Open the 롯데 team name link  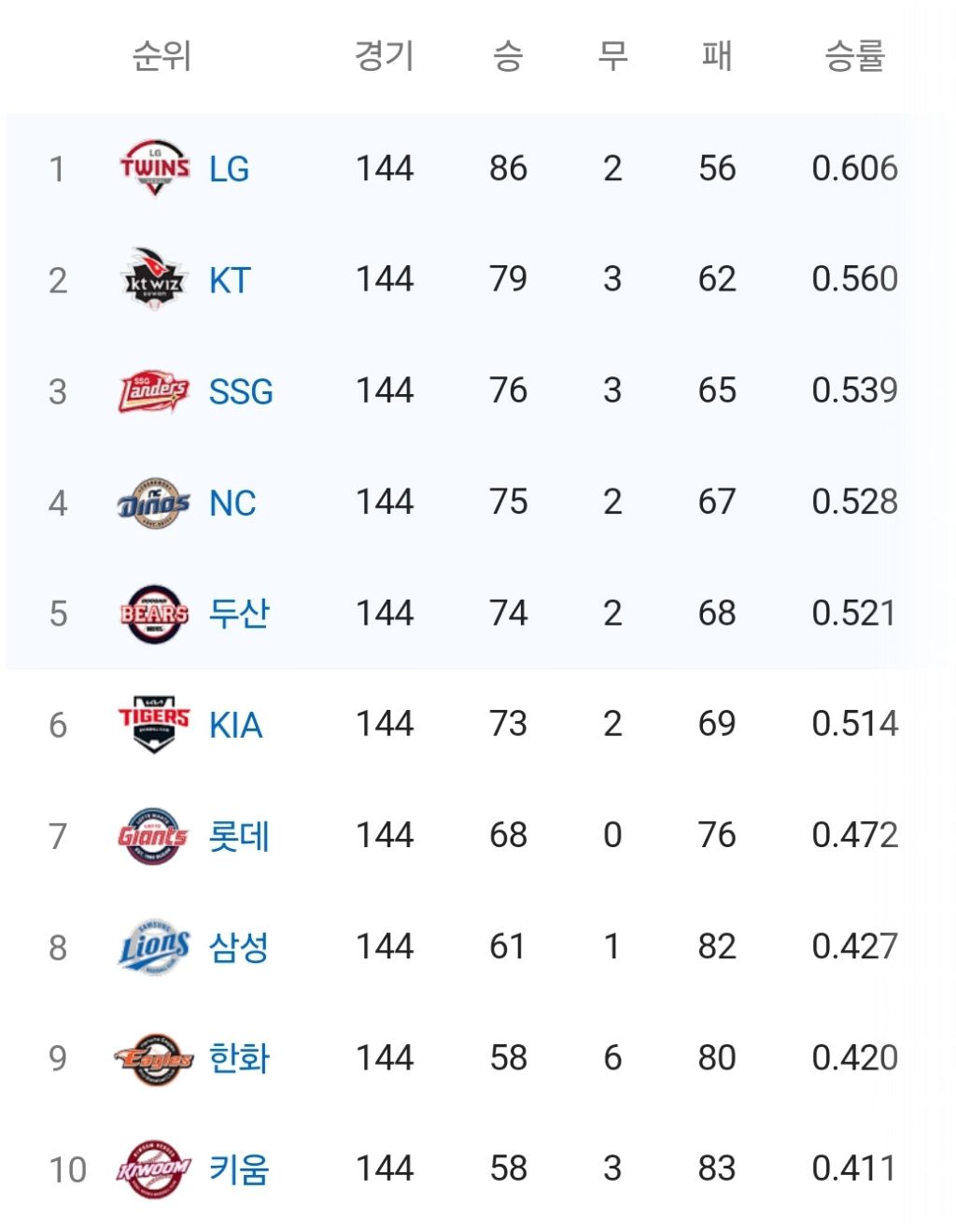(239, 836)
